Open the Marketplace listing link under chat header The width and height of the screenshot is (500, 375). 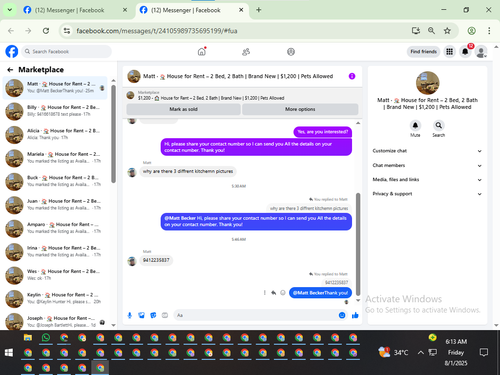click(211, 98)
